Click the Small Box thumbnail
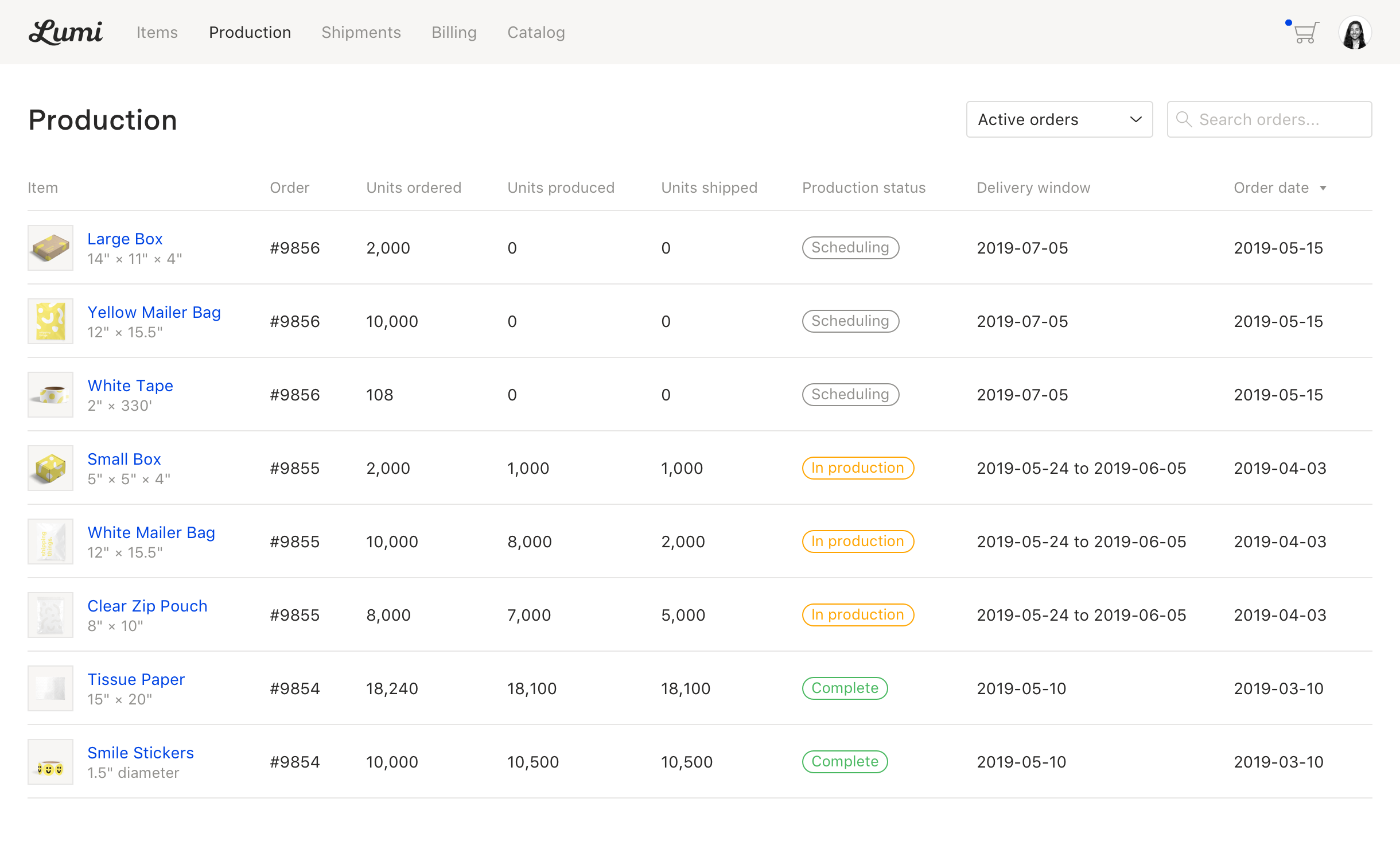This screenshot has width=1400, height=849. [x=50, y=468]
